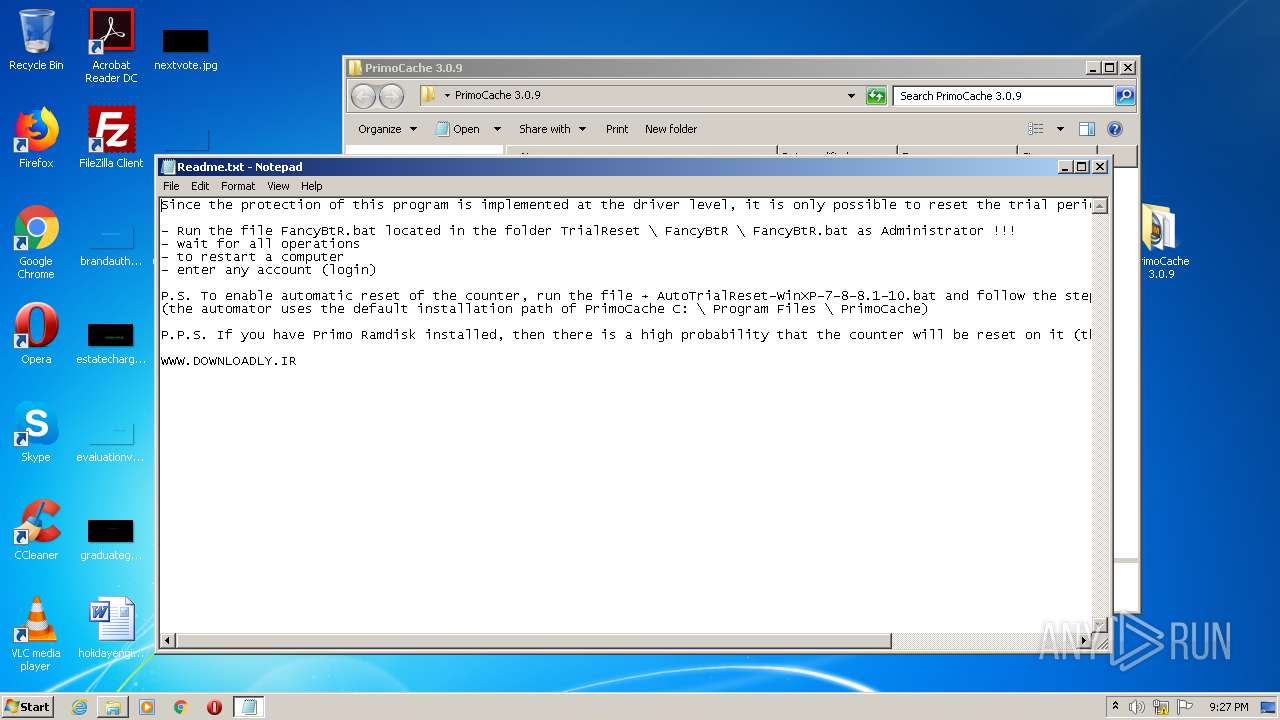Open PrimoCache 3.0.9 desktop folder
This screenshot has width=1280, height=720.
tap(1160, 242)
